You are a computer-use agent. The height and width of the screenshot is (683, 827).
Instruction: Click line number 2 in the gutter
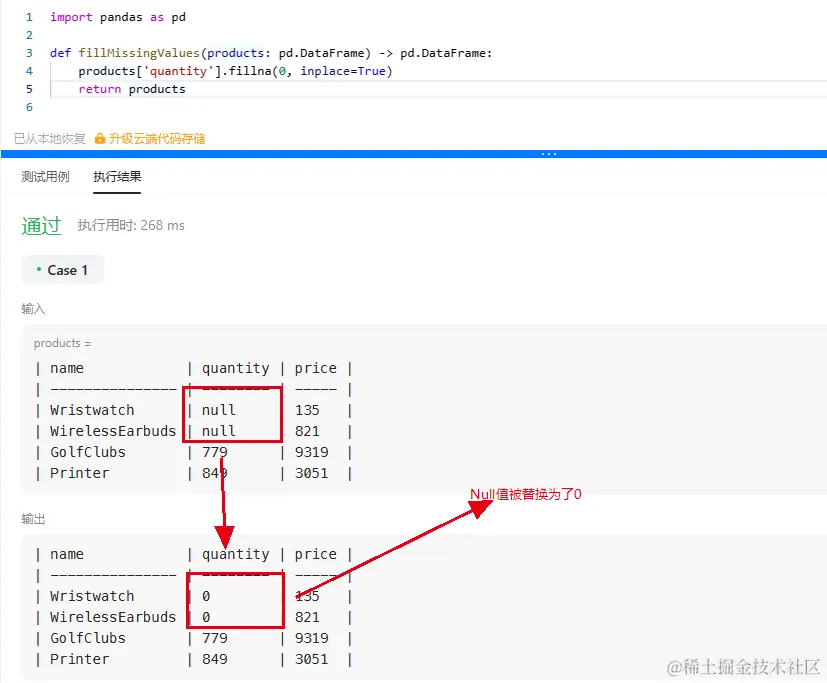point(30,35)
